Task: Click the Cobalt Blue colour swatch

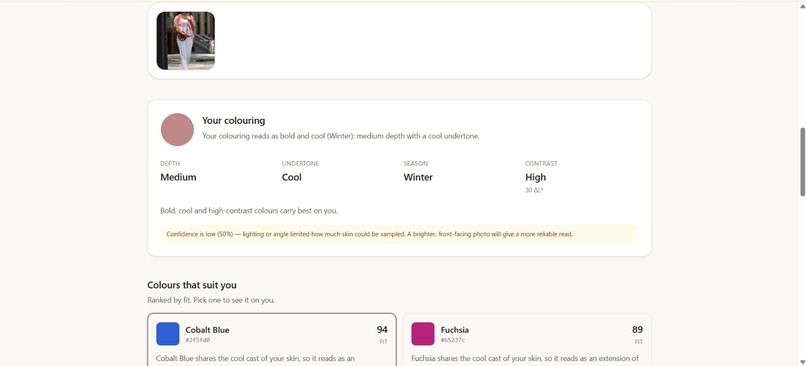Action: click(168, 334)
